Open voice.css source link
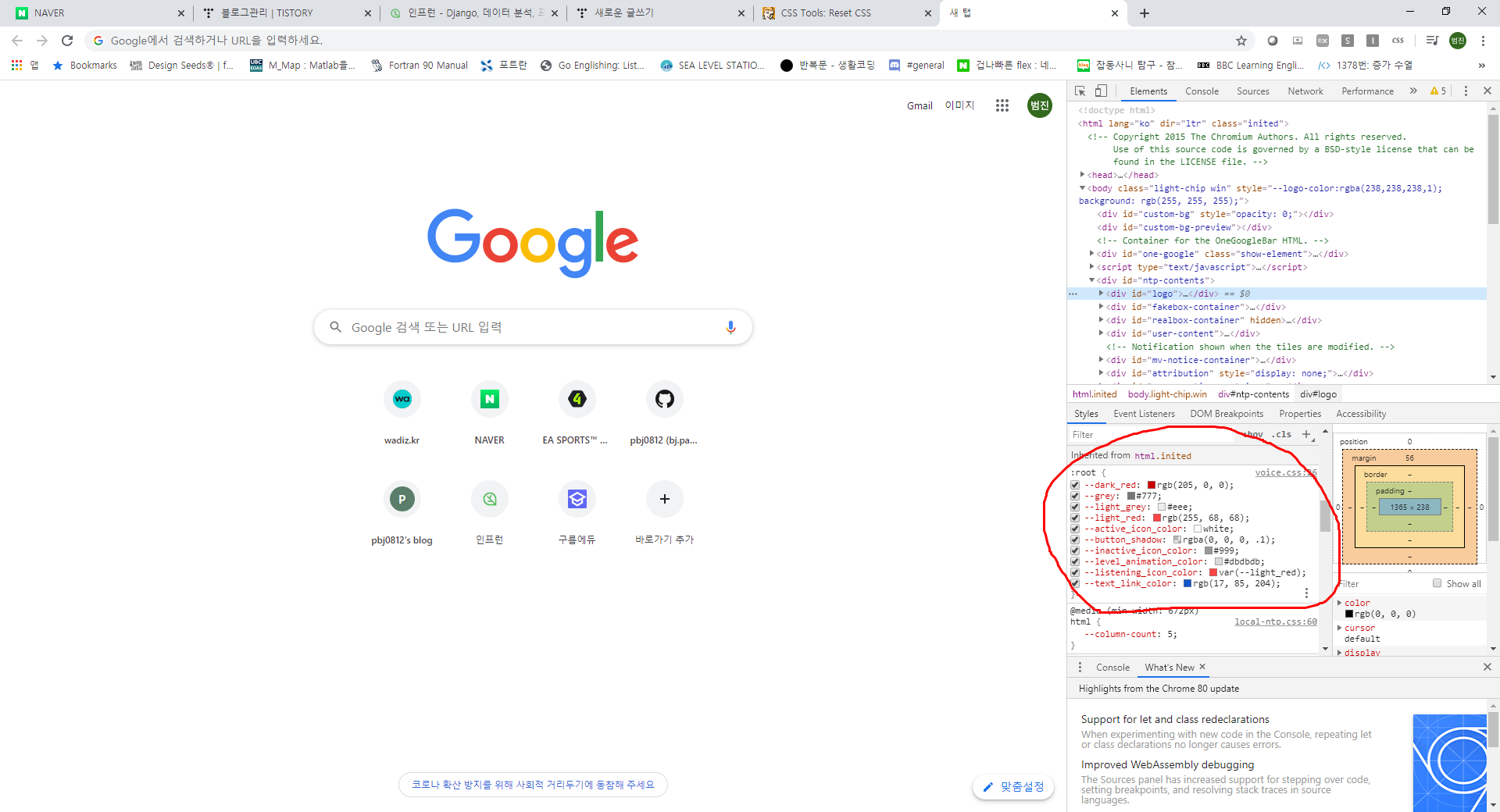The width and height of the screenshot is (1500, 812). (1286, 472)
